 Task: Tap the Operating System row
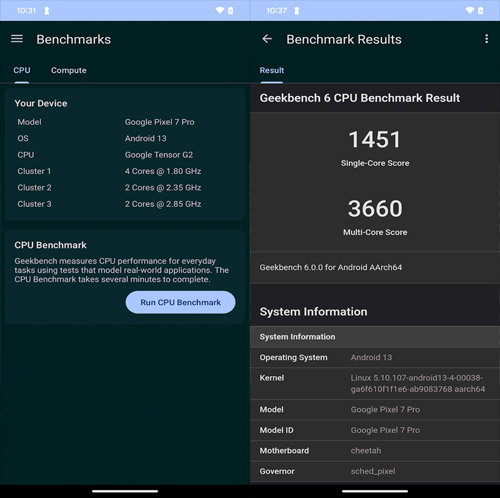(375, 357)
